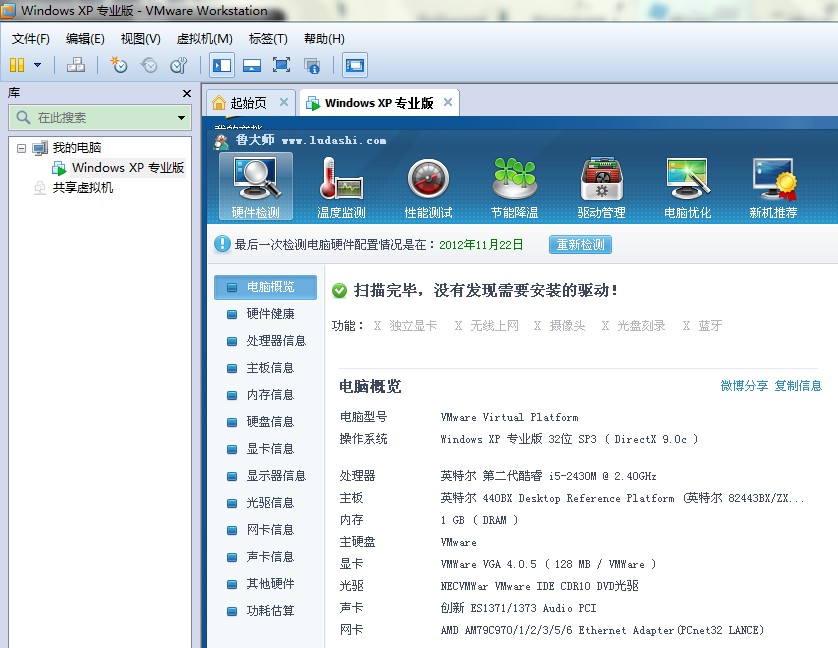Open 性能测试 performance test
The height and width of the screenshot is (648, 838).
[428, 188]
